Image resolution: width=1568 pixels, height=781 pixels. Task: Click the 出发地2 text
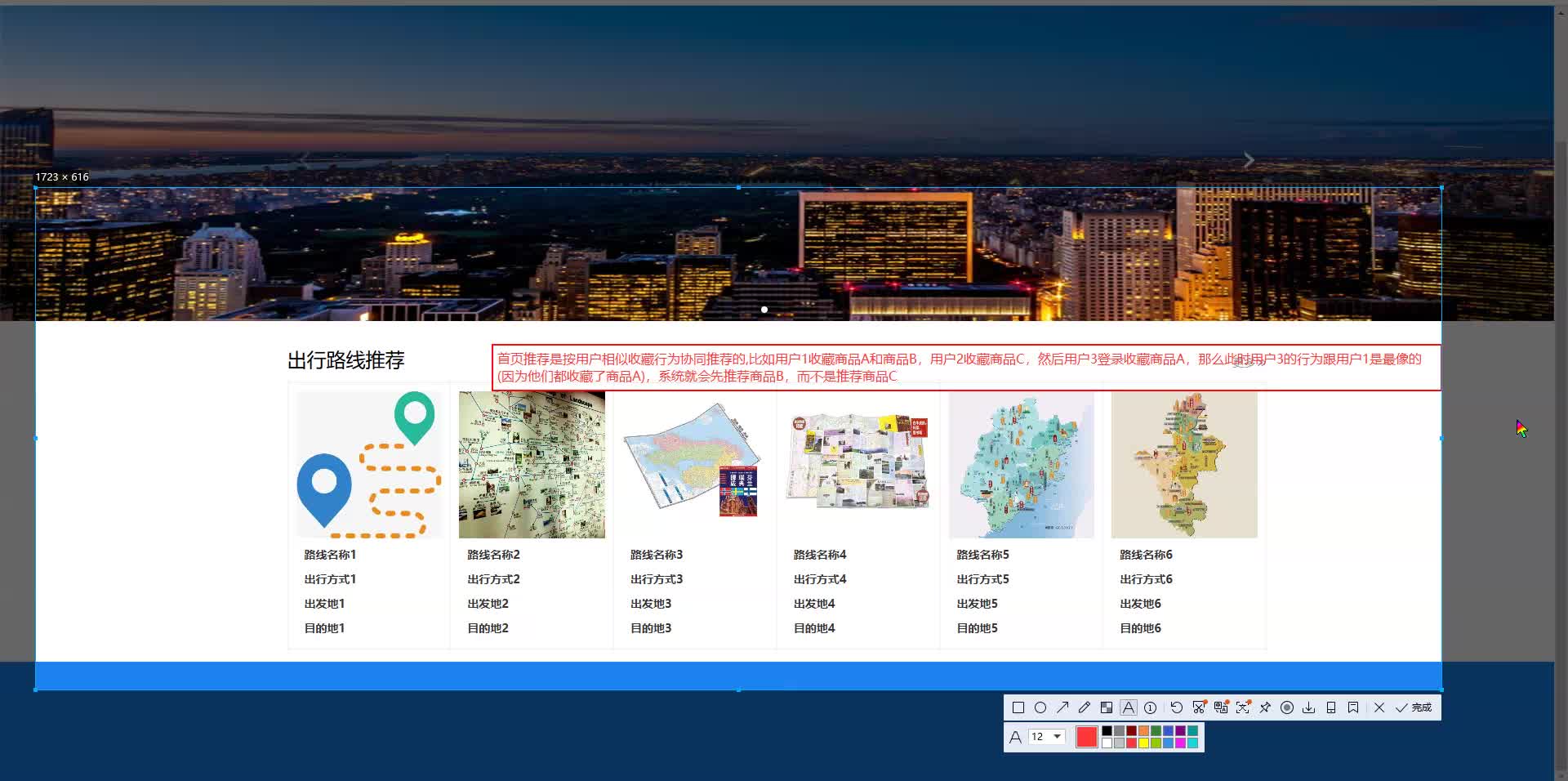[x=488, y=604]
